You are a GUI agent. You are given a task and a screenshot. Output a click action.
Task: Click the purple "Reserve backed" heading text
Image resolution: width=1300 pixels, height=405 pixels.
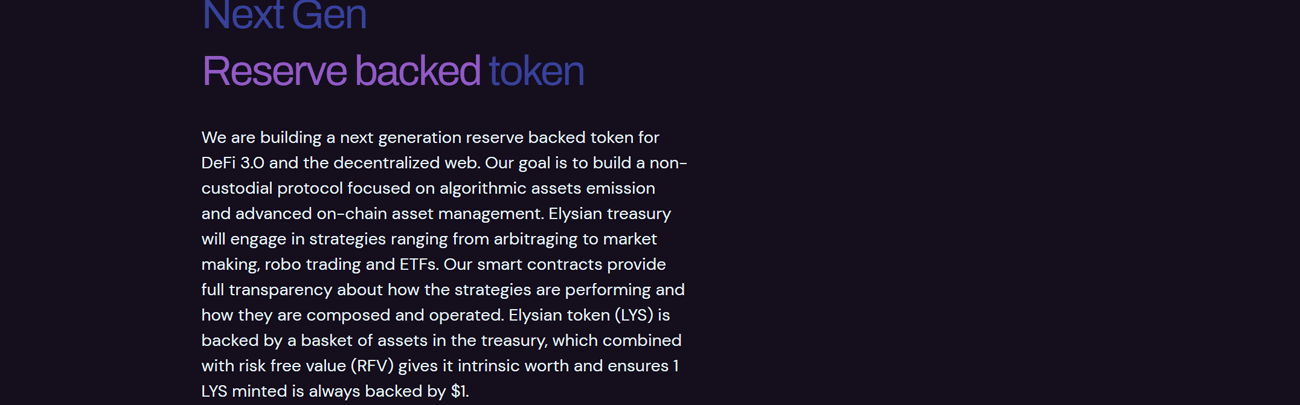click(341, 71)
